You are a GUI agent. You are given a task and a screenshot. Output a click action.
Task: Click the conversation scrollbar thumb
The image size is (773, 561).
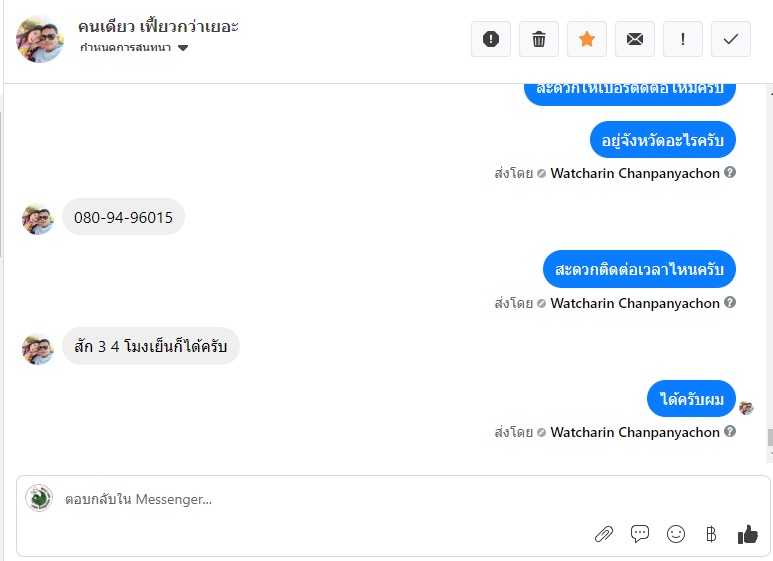click(x=769, y=437)
